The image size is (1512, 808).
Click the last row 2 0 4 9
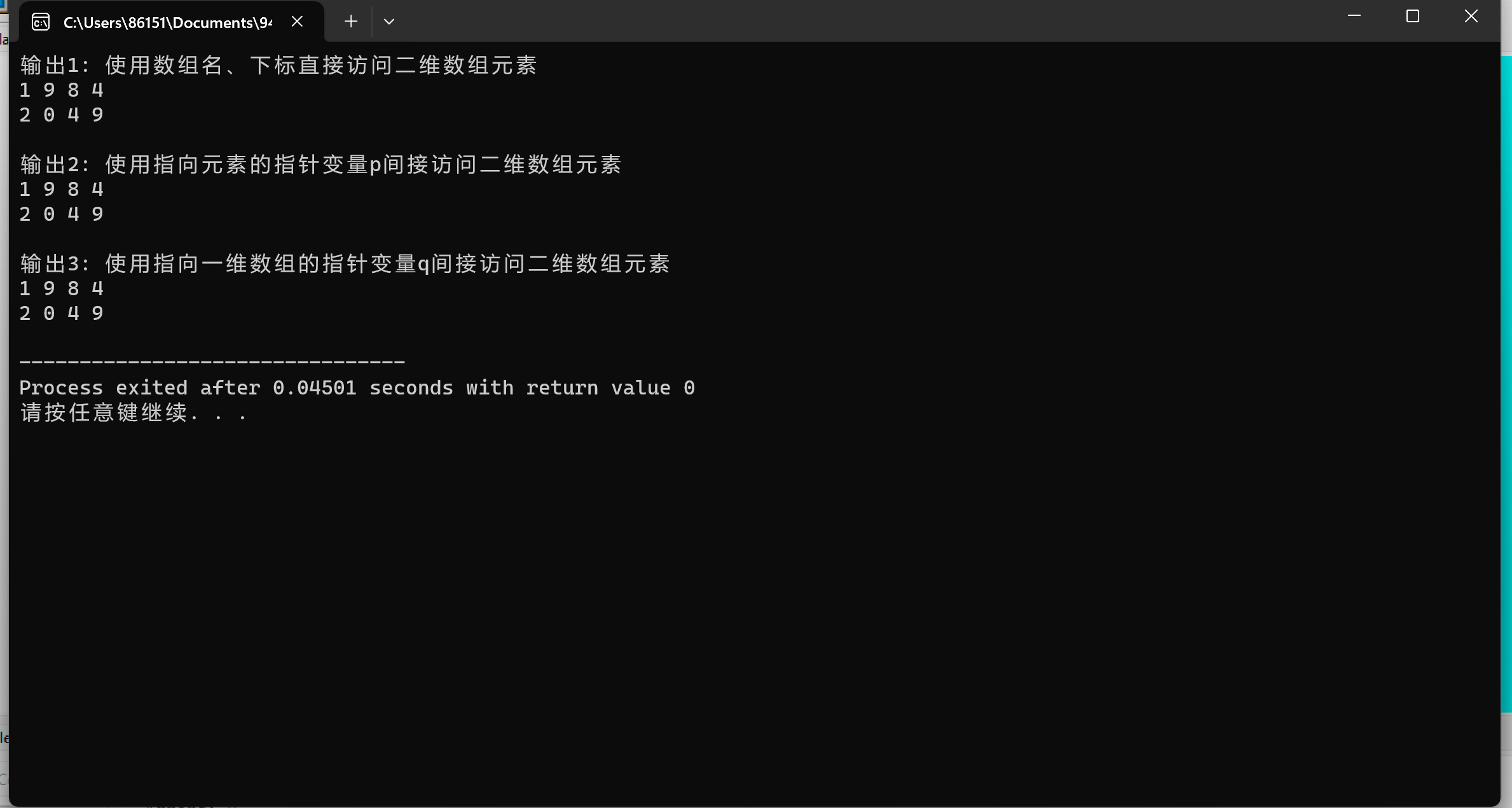[x=62, y=313]
